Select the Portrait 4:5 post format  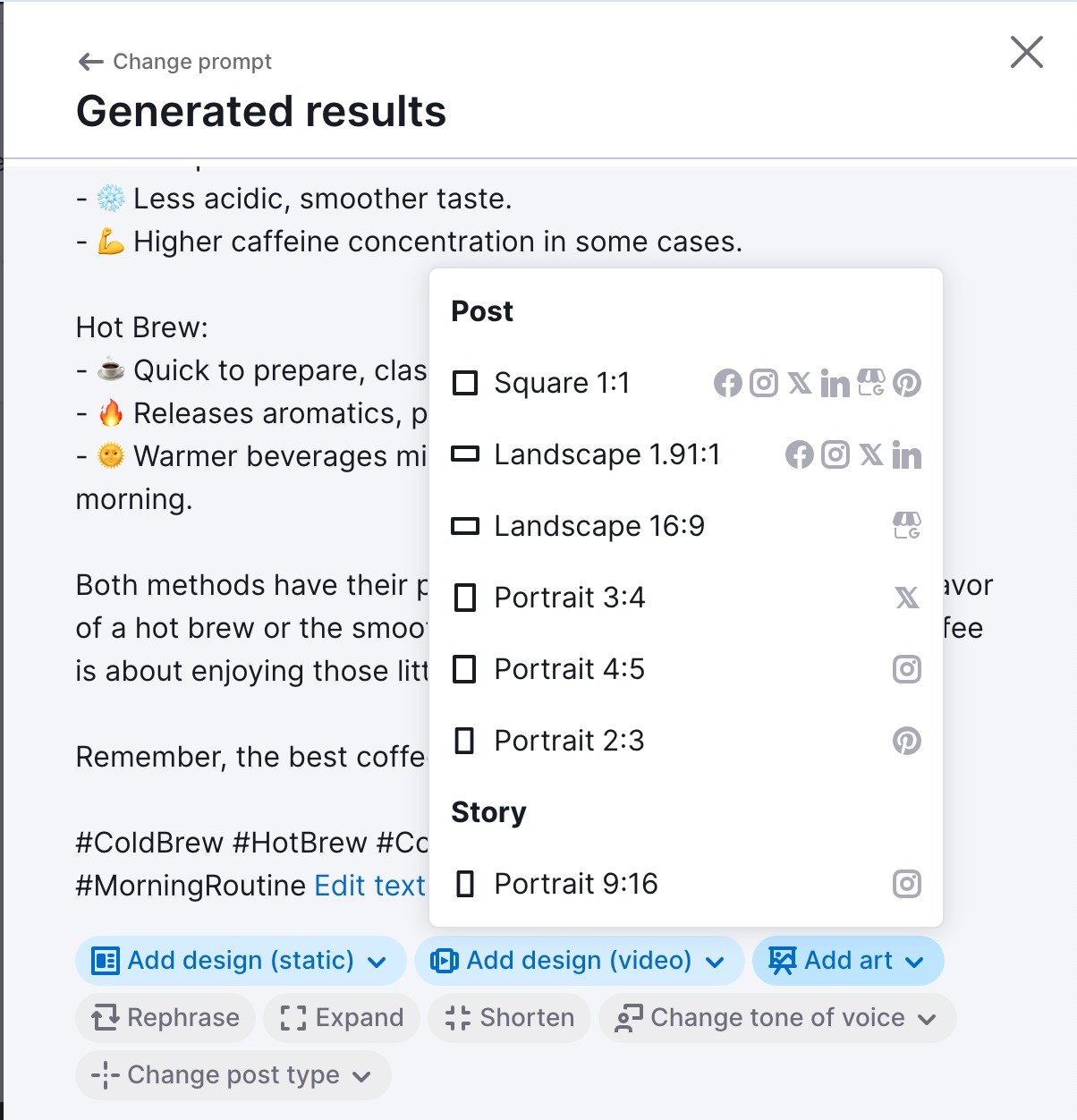(x=570, y=668)
